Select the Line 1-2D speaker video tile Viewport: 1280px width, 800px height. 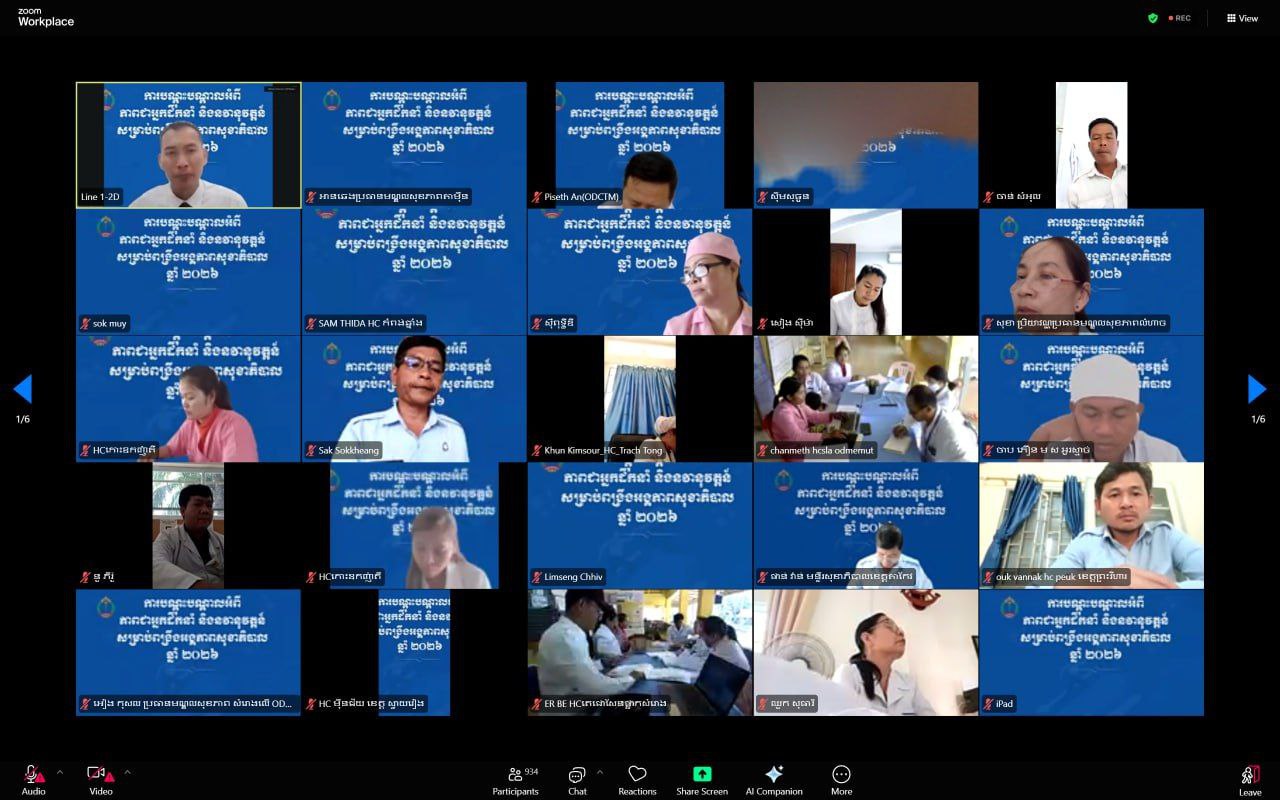[x=188, y=145]
